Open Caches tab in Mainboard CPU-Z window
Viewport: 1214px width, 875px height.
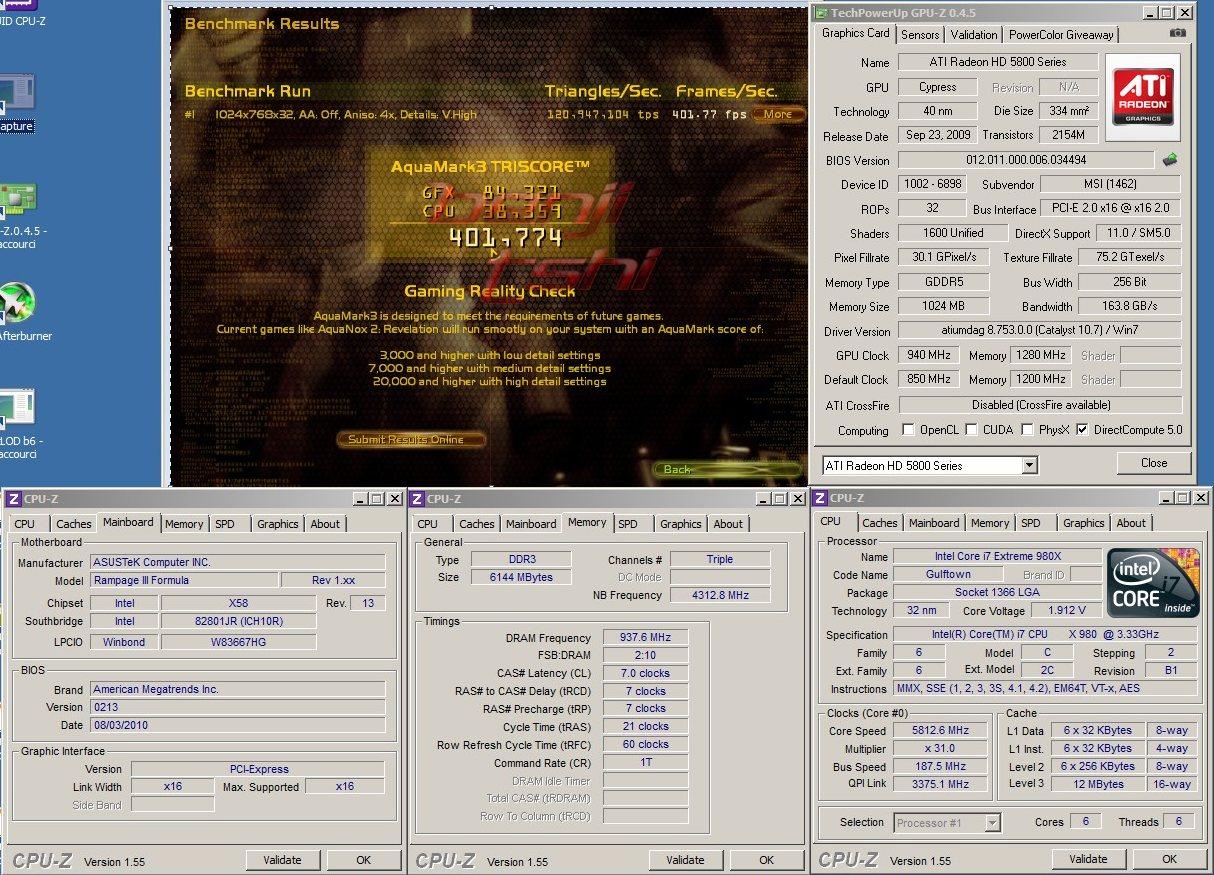pos(74,523)
